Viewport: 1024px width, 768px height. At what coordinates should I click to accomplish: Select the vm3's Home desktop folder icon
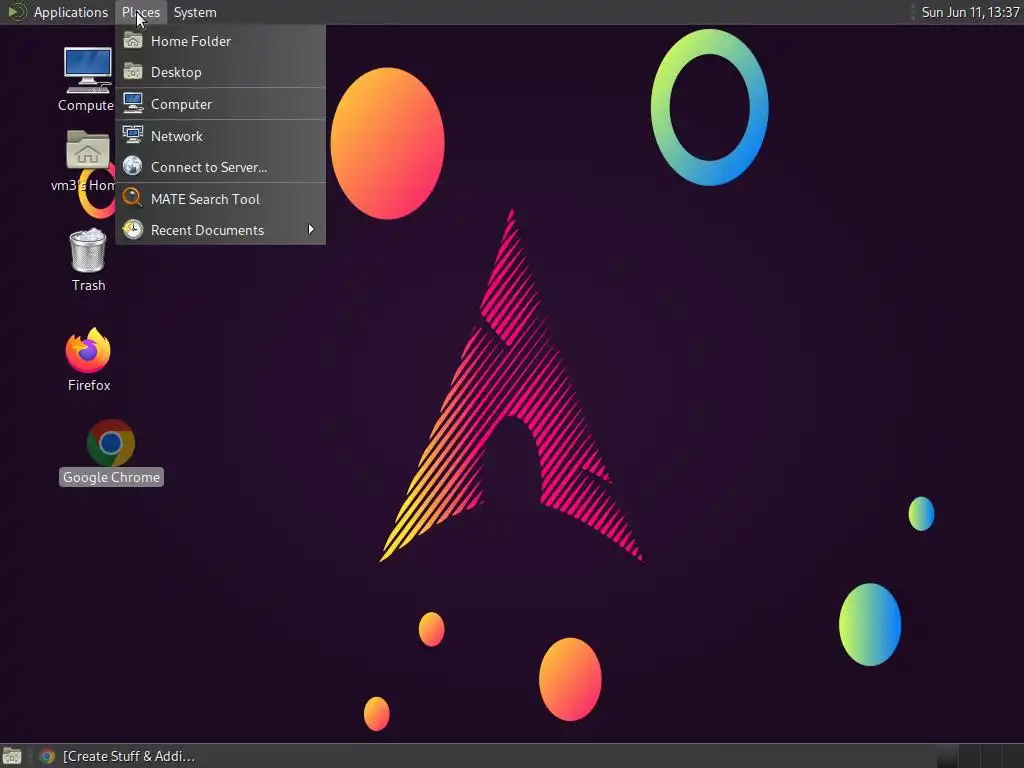pos(88,149)
